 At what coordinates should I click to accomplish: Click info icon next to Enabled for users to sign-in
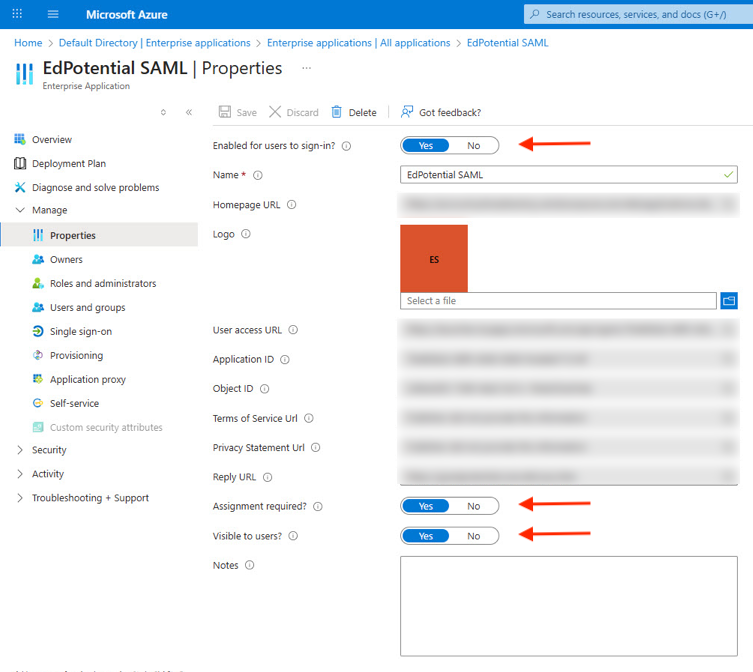(x=346, y=146)
